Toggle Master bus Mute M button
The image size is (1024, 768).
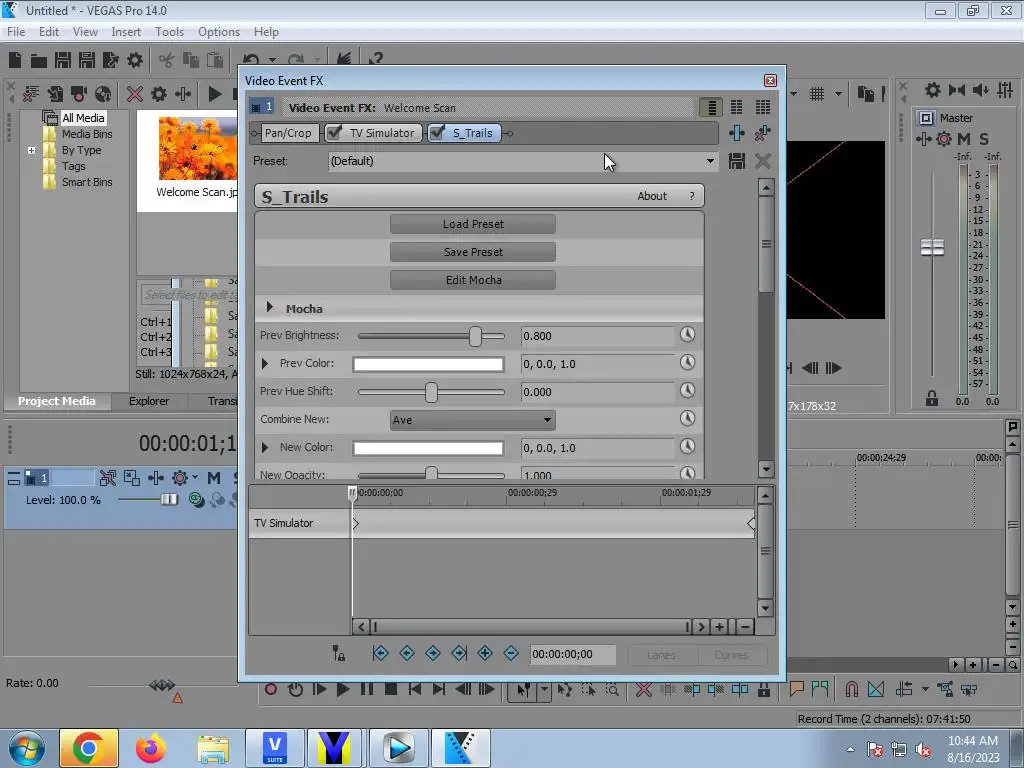coord(964,138)
